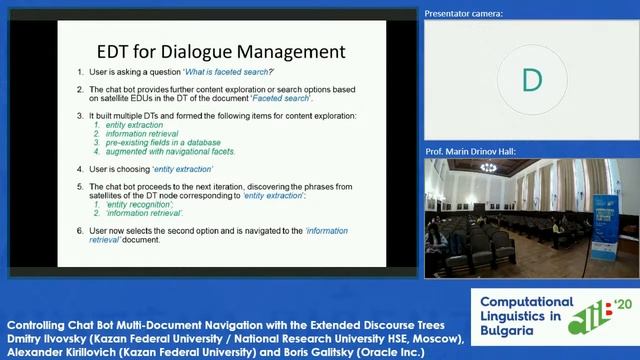Click the author line starting 'Dmitry Ilvovsky'

click(236, 339)
